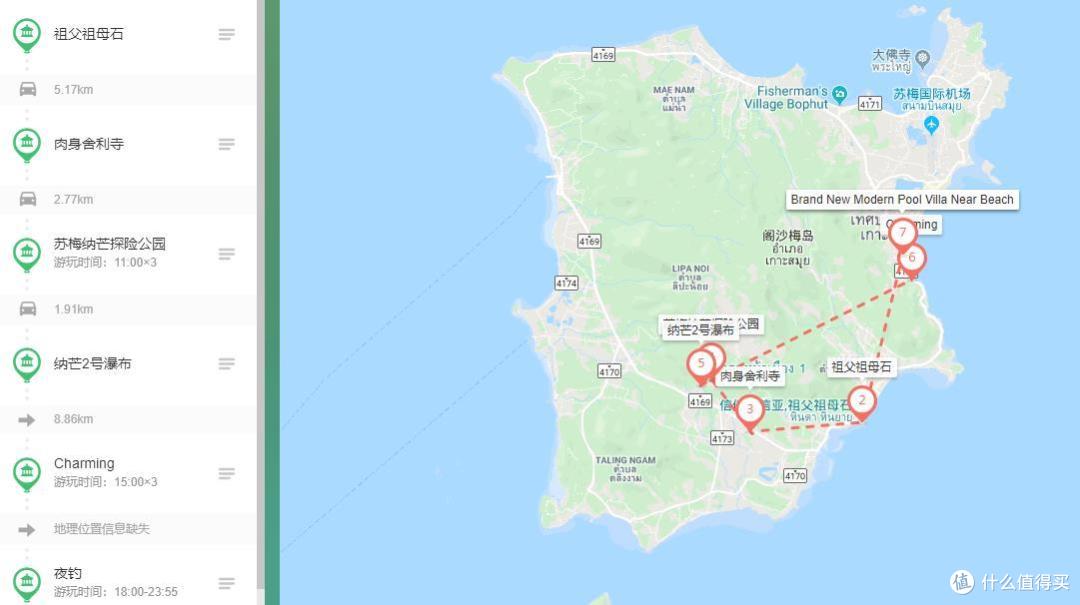Grab the reorder handle for 祖父祖母石
The width and height of the screenshot is (1080, 605).
point(227,34)
